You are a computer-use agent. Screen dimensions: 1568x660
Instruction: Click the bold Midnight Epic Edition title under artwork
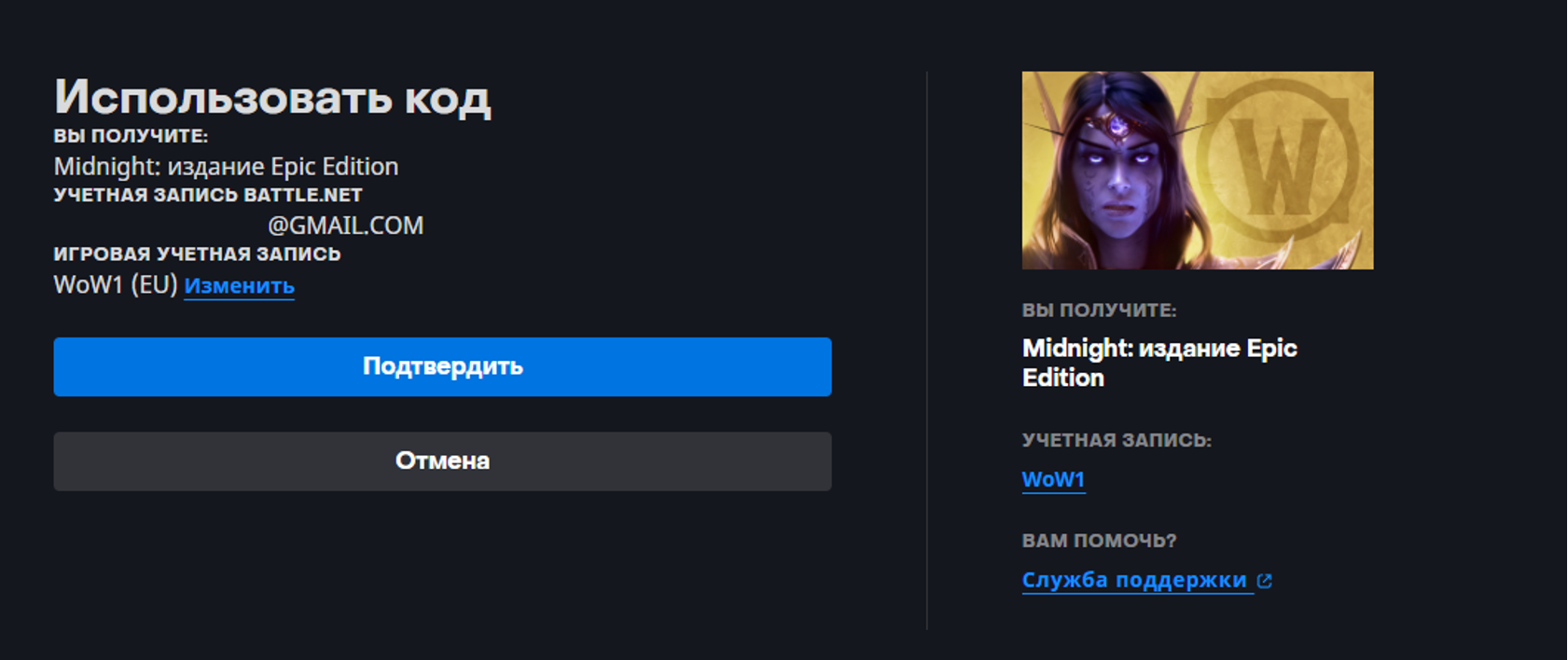click(1159, 363)
